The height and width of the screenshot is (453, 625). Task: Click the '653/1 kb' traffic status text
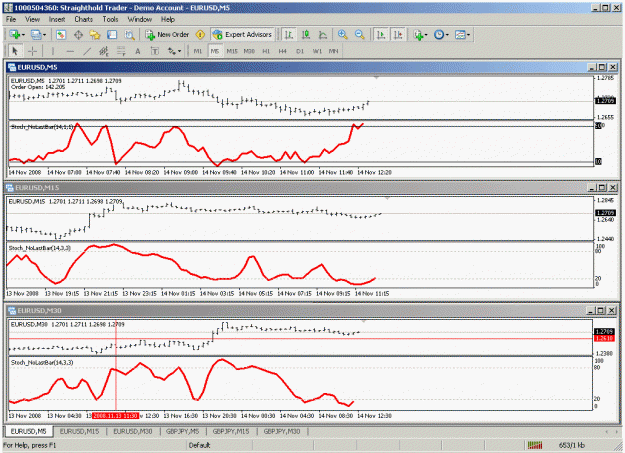572,445
